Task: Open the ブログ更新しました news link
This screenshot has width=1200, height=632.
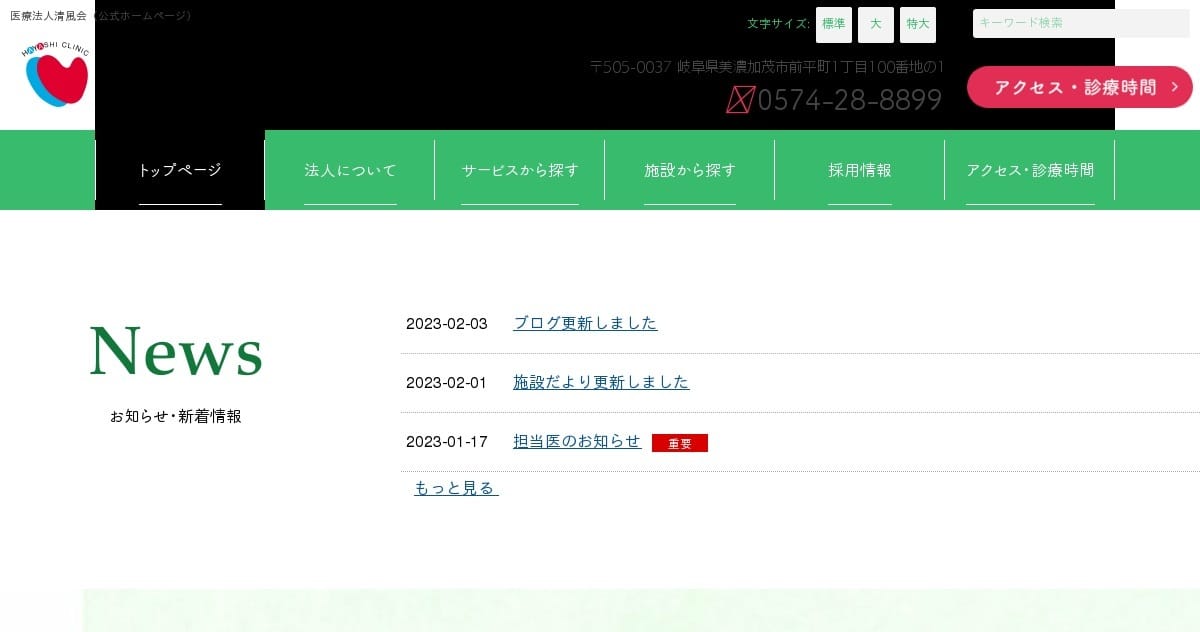Action: 585,323
